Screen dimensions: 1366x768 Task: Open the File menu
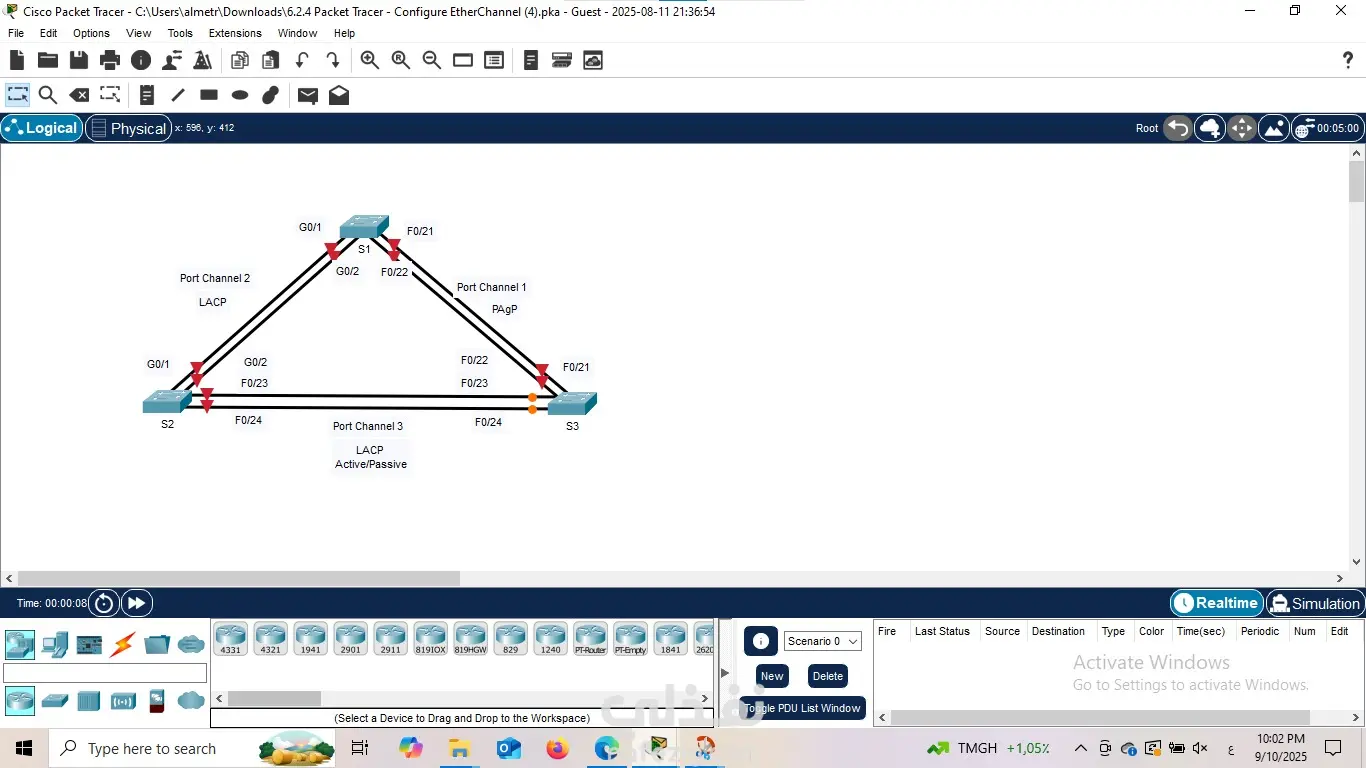click(x=16, y=33)
